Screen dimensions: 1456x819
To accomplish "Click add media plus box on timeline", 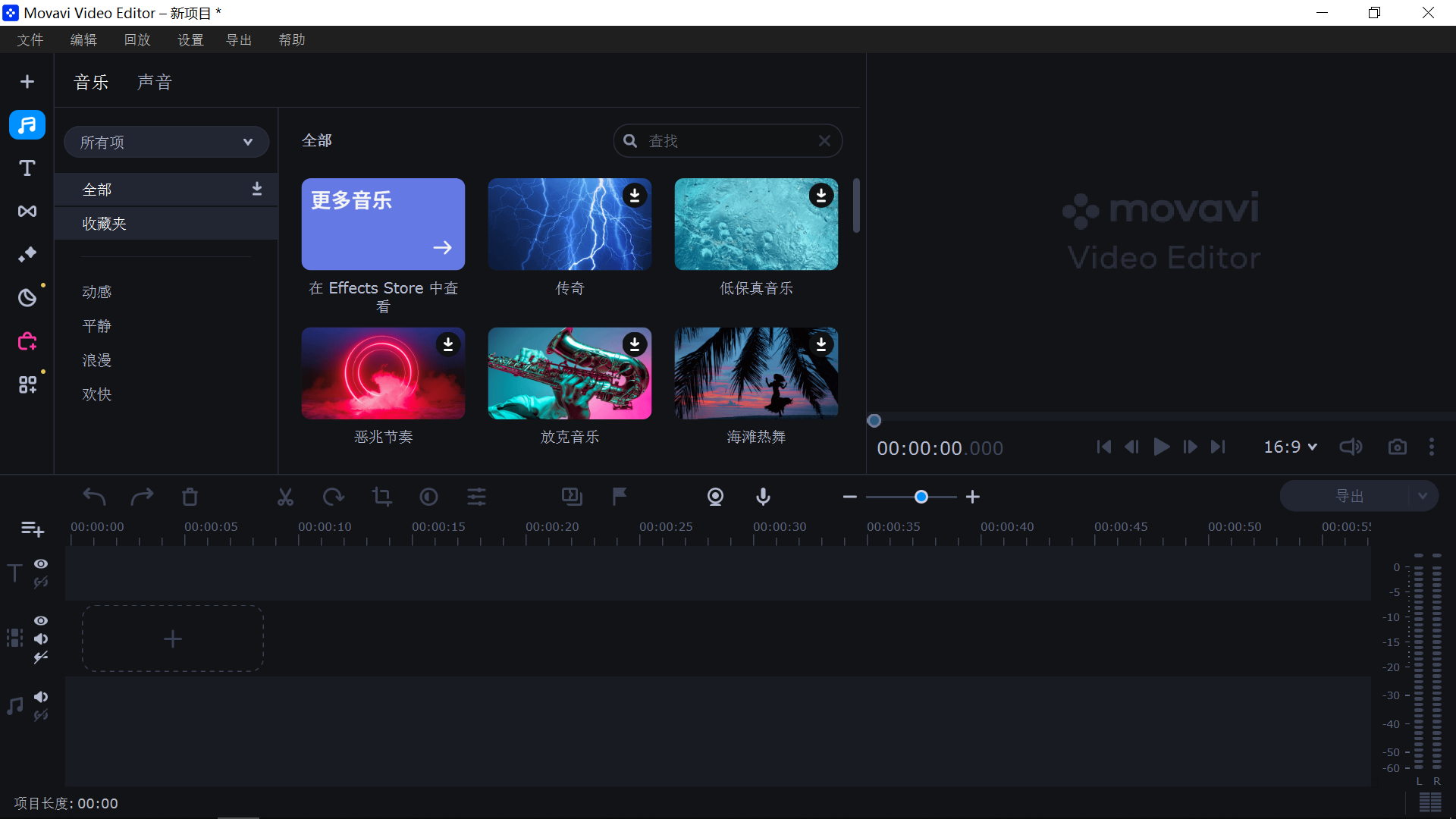I will [173, 639].
